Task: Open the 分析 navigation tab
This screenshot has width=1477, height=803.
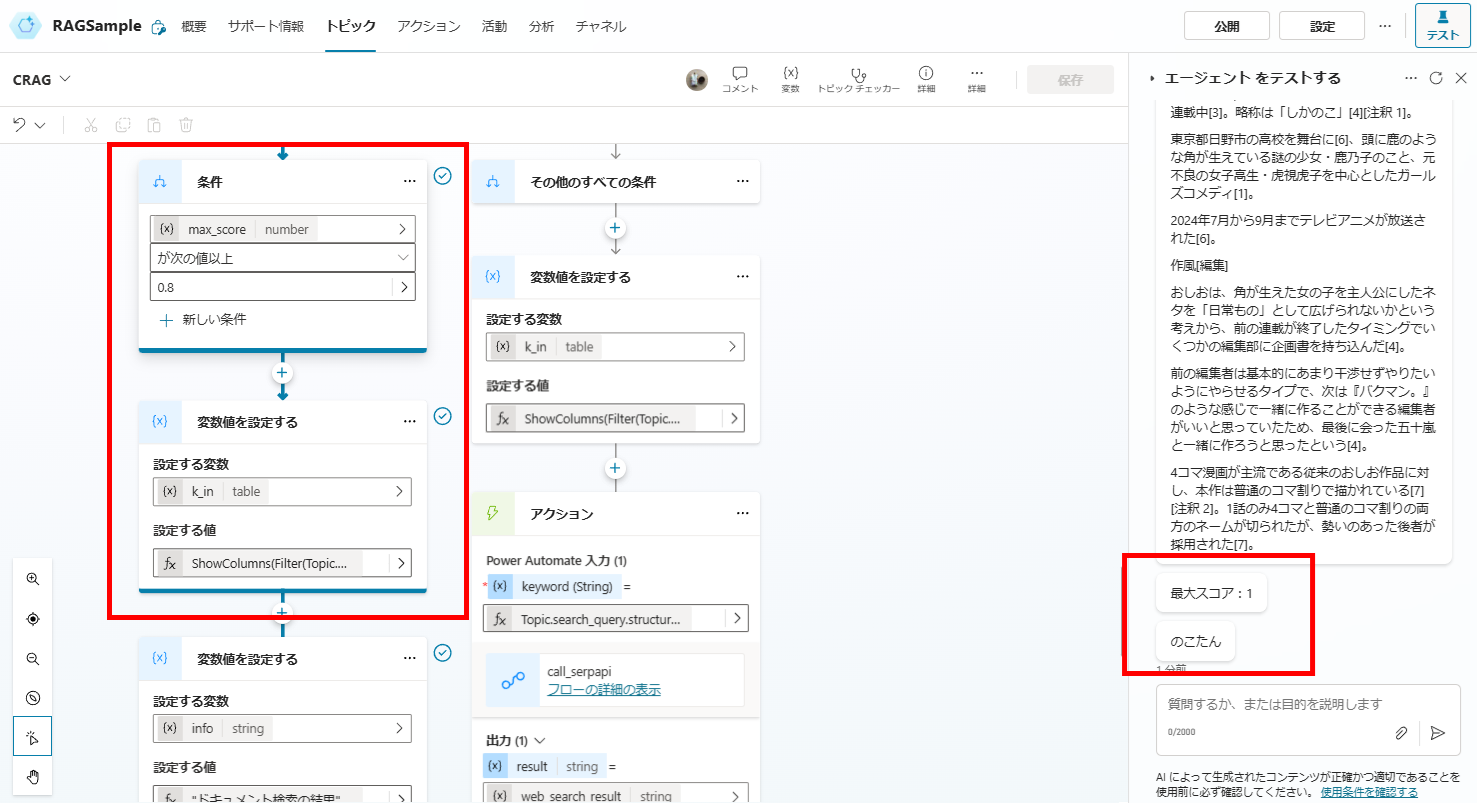Action: coord(541,27)
